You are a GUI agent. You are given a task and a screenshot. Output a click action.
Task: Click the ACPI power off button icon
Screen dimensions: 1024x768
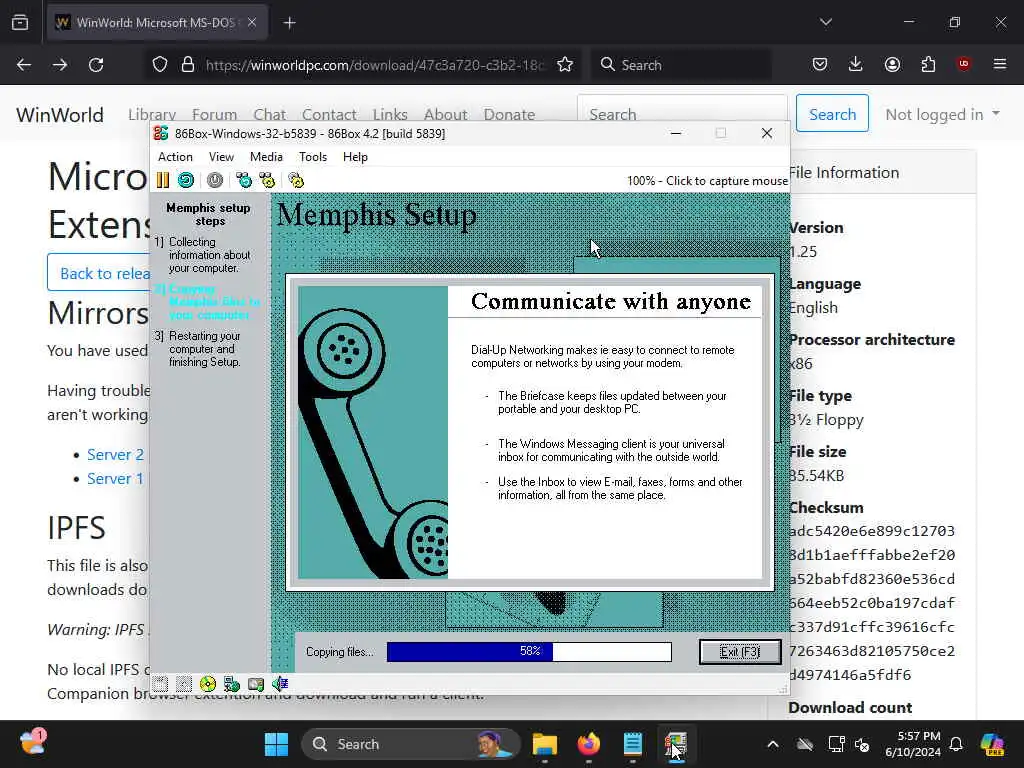click(215, 180)
